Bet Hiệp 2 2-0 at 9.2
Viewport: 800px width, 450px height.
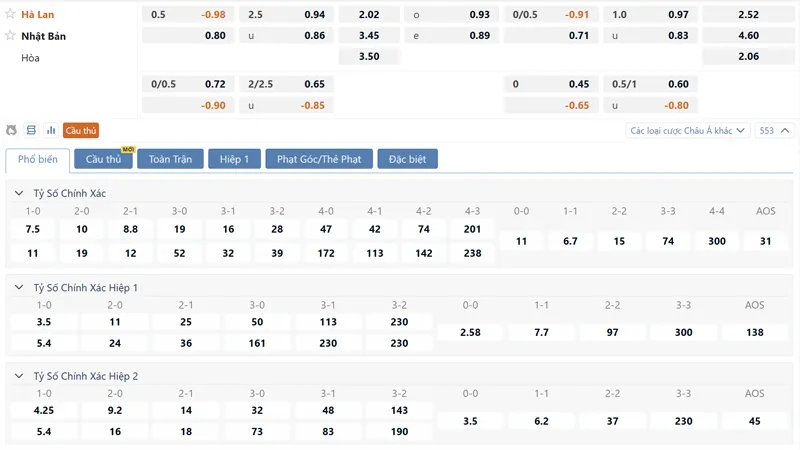(115, 410)
